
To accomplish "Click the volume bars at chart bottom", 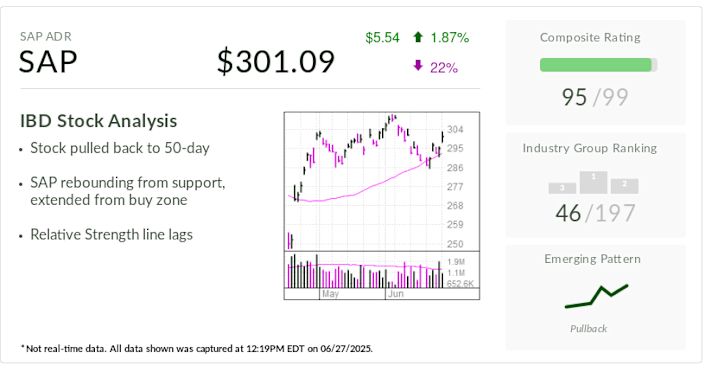I will 365,271.
